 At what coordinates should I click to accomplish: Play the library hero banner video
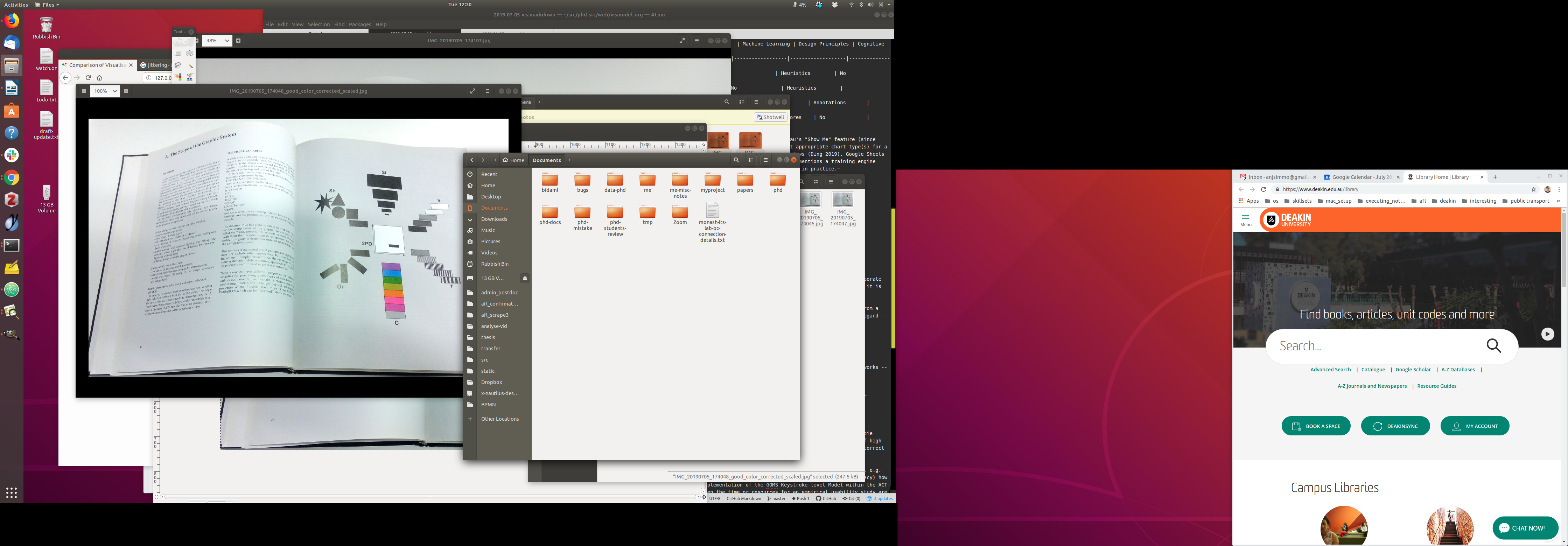click(x=1547, y=334)
